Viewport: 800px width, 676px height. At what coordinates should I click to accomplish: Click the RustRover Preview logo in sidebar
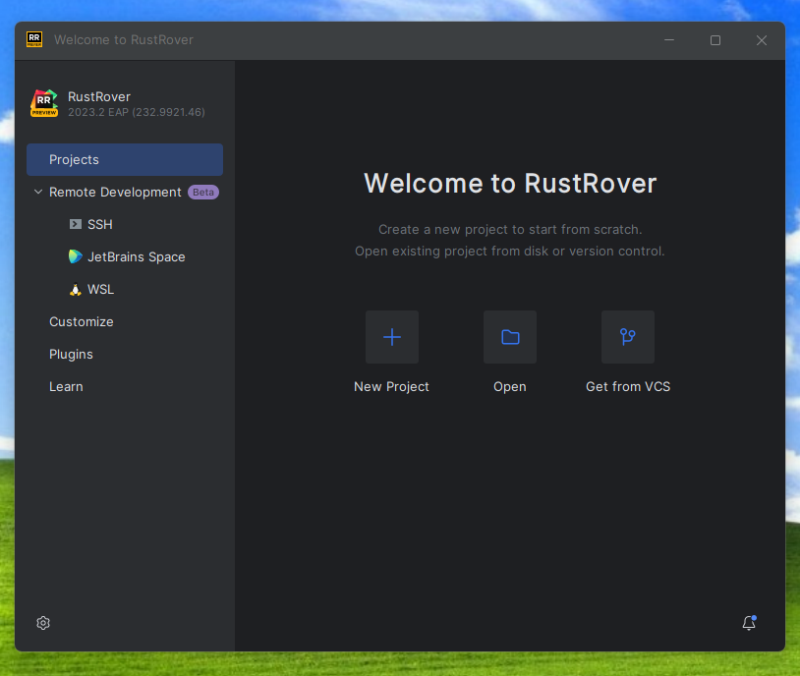coord(44,104)
